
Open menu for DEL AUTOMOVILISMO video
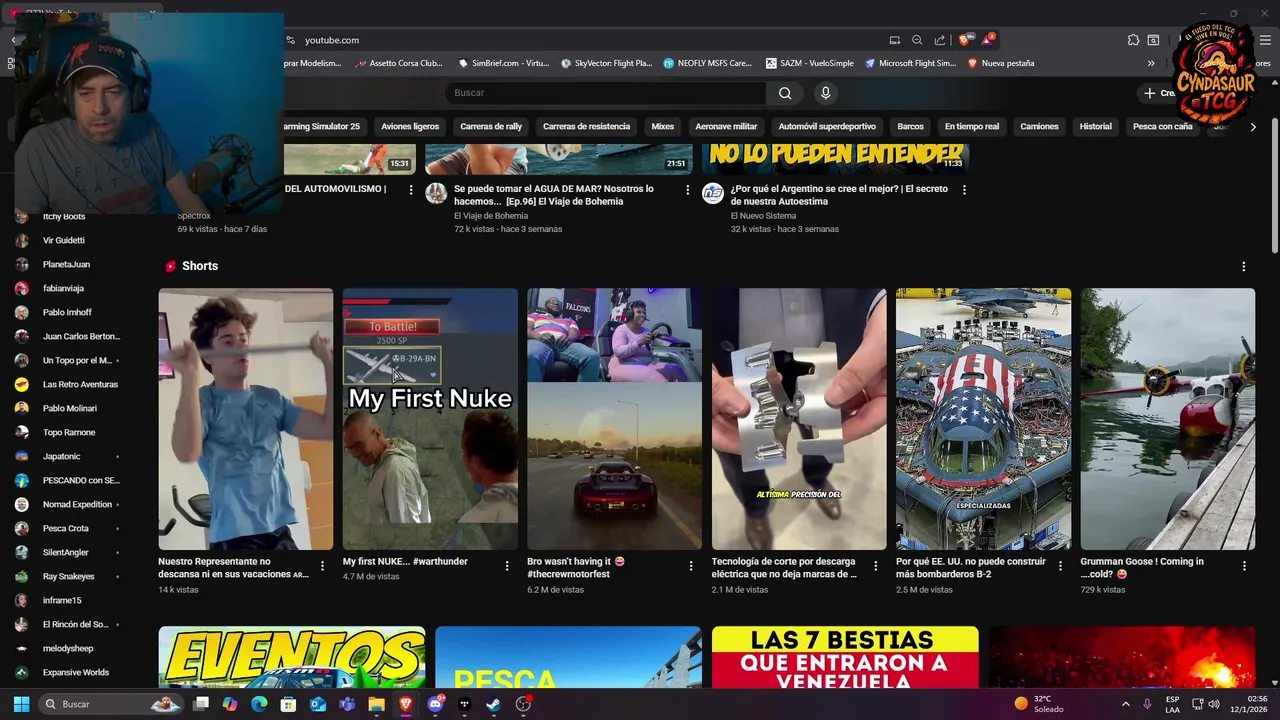pos(411,189)
